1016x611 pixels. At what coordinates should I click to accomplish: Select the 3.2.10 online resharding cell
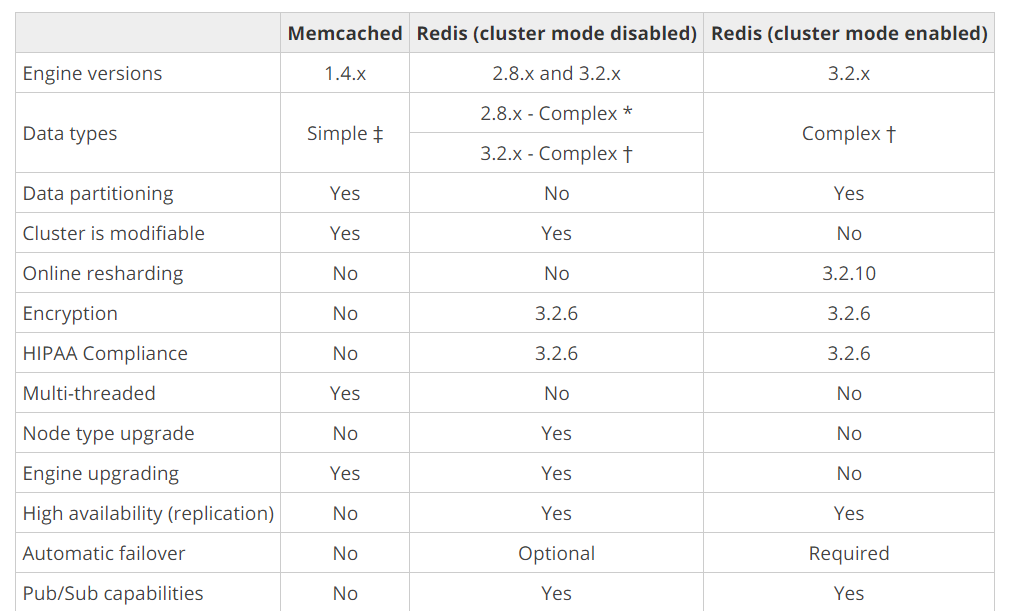pyautogui.click(x=849, y=274)
